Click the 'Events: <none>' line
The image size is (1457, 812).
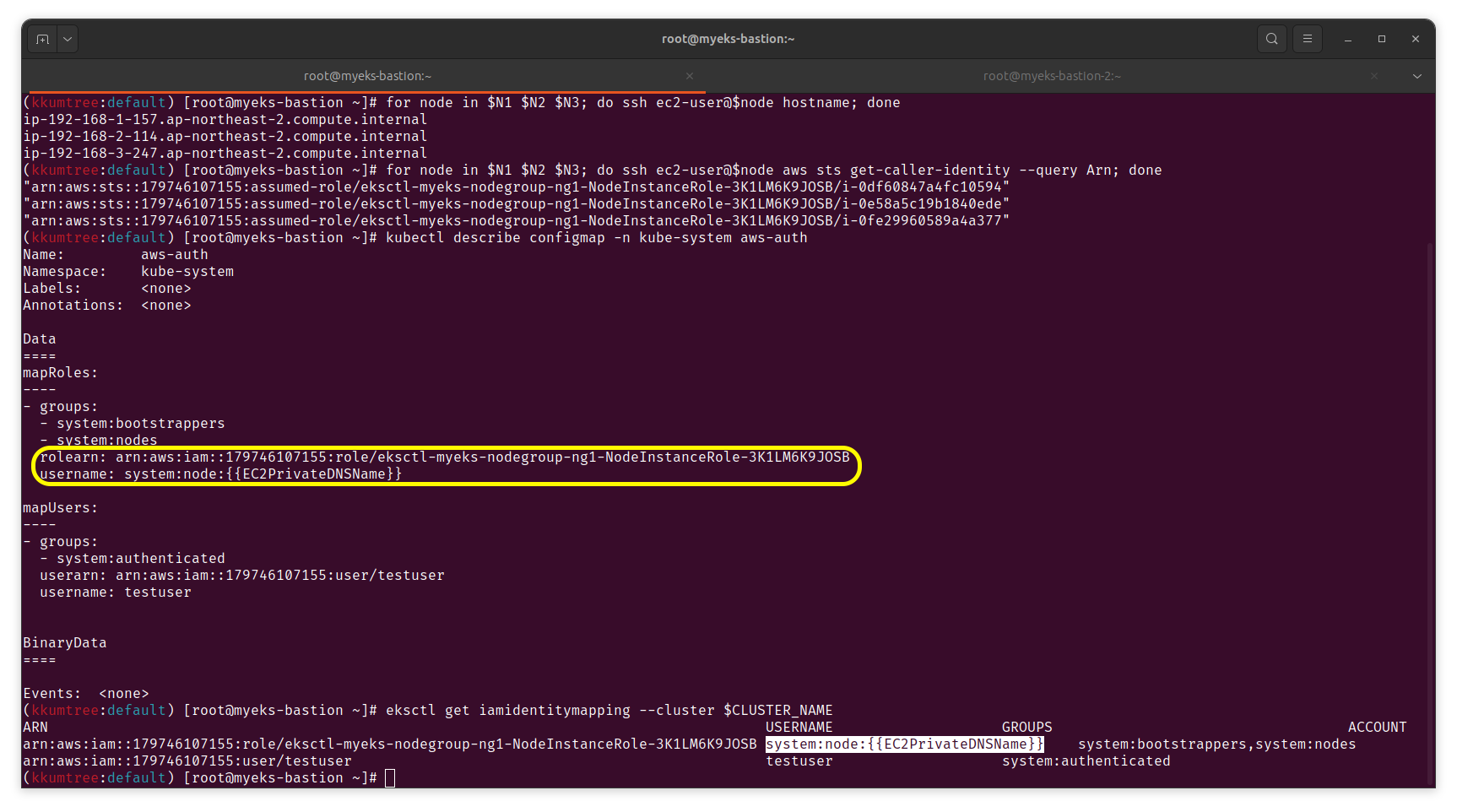85,694
